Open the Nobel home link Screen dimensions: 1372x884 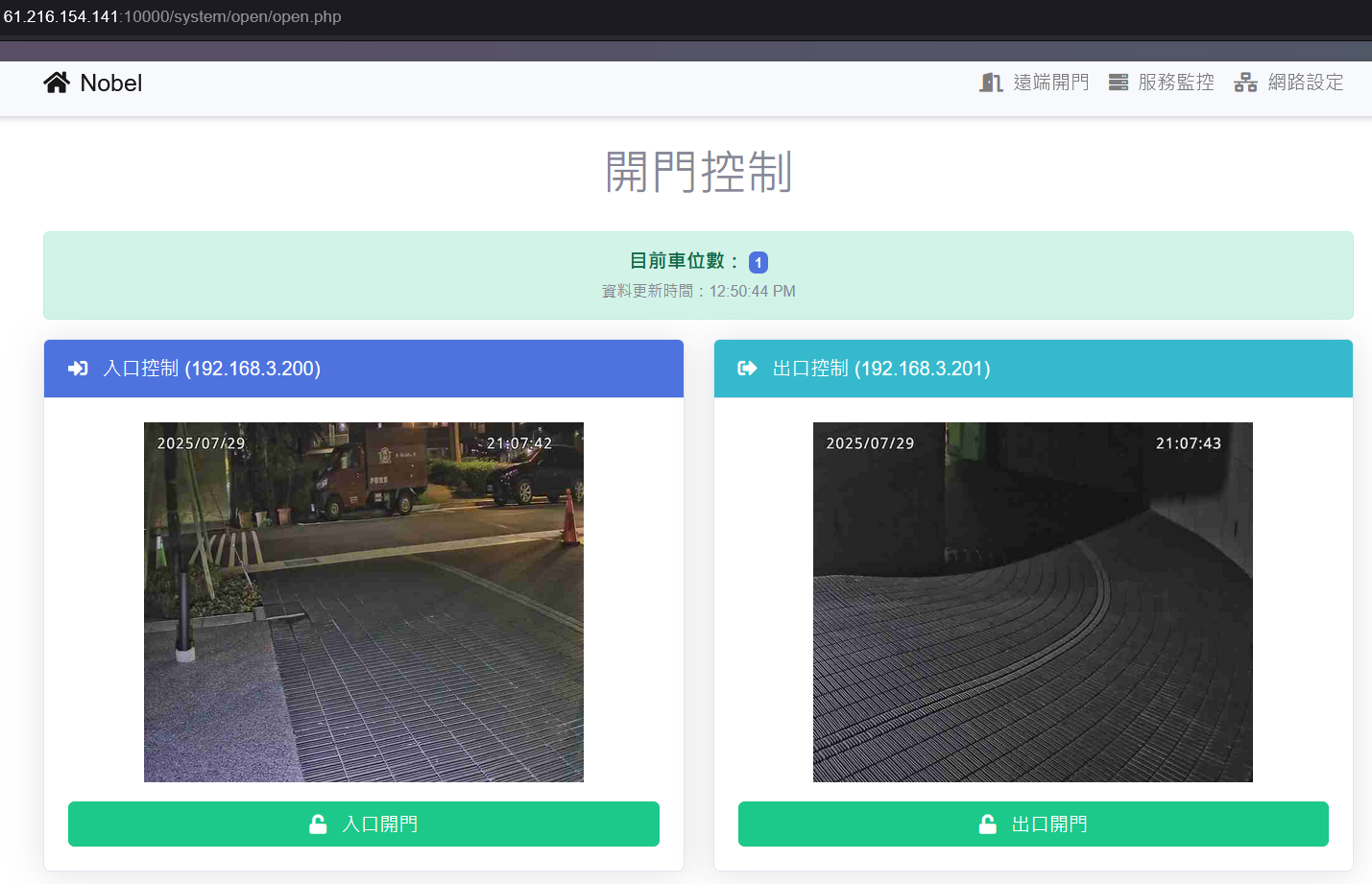(93, 83)
